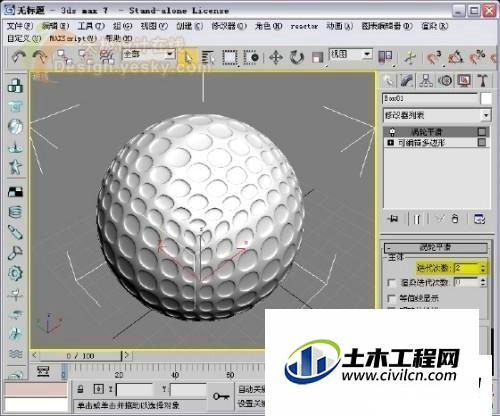Image resolution: width=500 pixels, height=416 pixels.
Task: Switch to the Utilities hammer tab
Action: [x=483, y=81]
